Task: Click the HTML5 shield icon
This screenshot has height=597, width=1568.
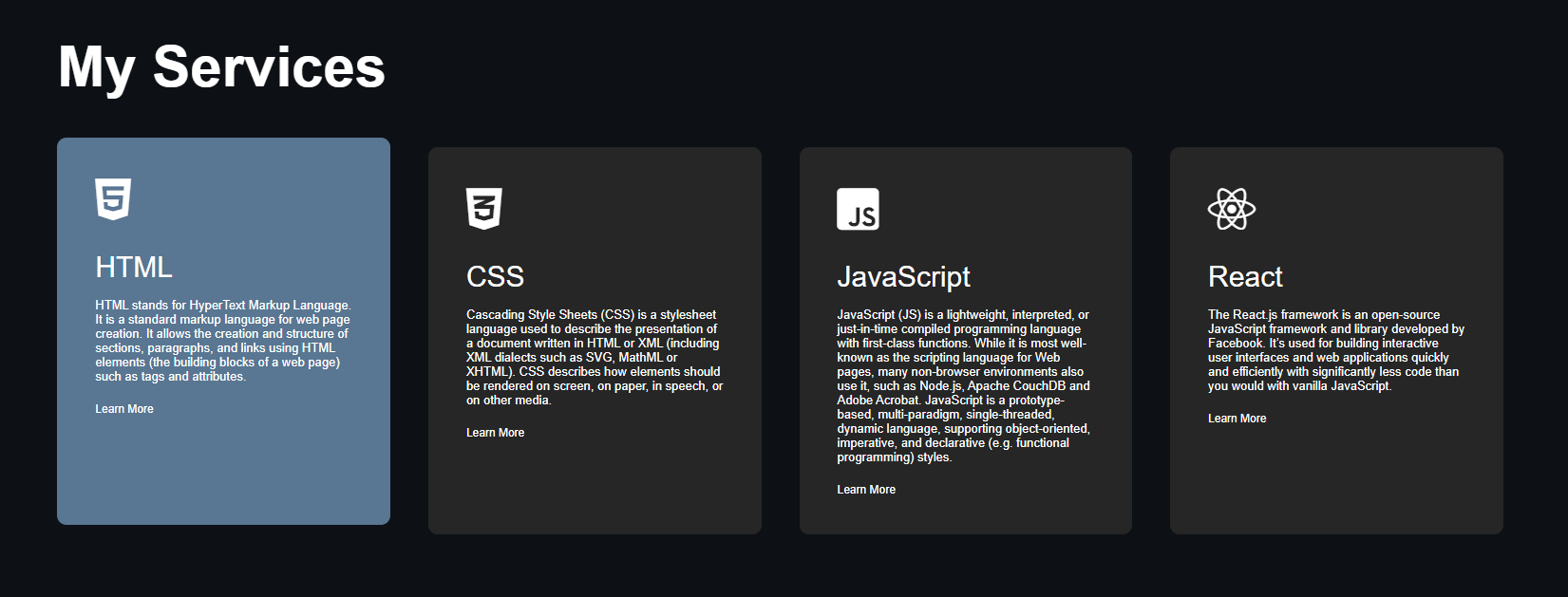Action: (x=113, y=199)
